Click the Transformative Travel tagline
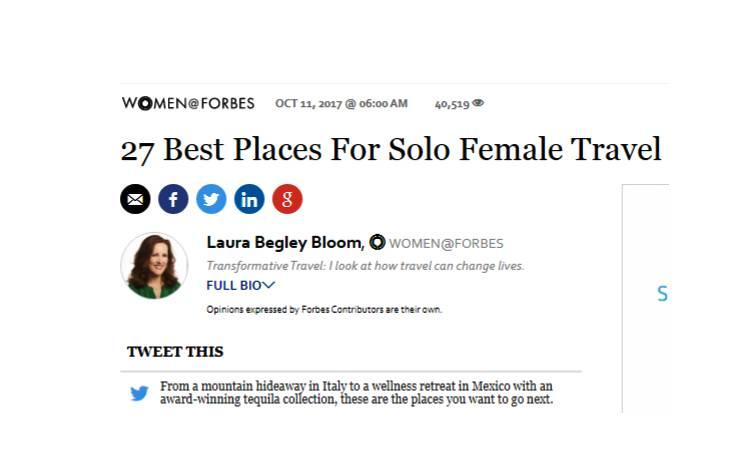Viewport: 751px width, 454px height. tap(365, 266)
